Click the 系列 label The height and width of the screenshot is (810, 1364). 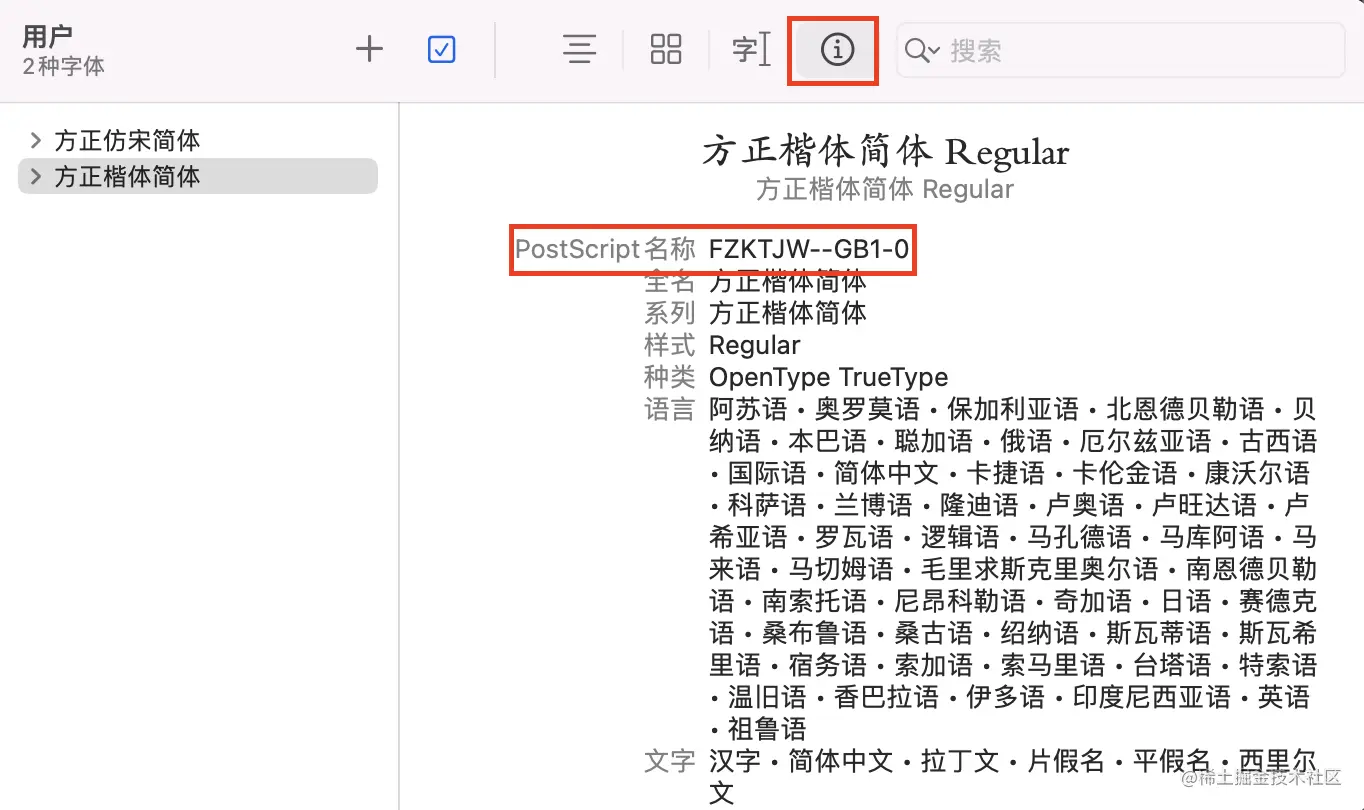click(669, 313)
